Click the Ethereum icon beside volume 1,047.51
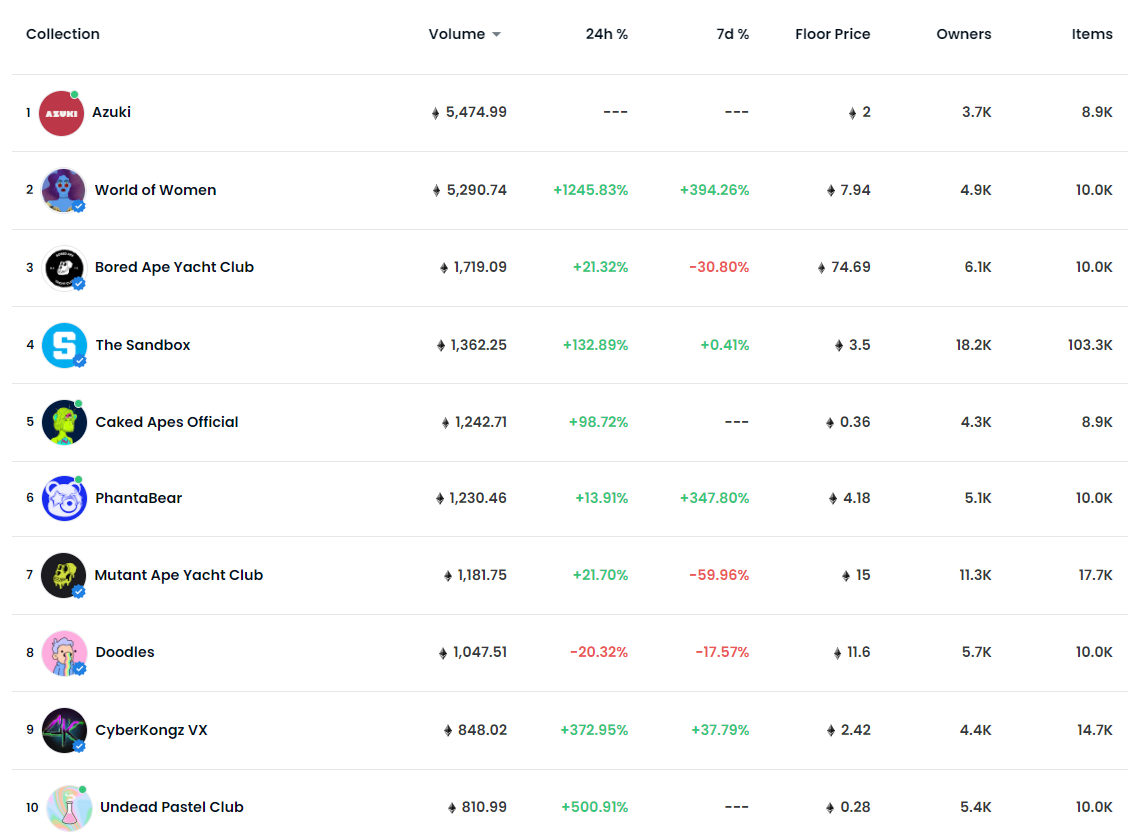Viewport: 1147px width, 834px height. click(443, 653)
